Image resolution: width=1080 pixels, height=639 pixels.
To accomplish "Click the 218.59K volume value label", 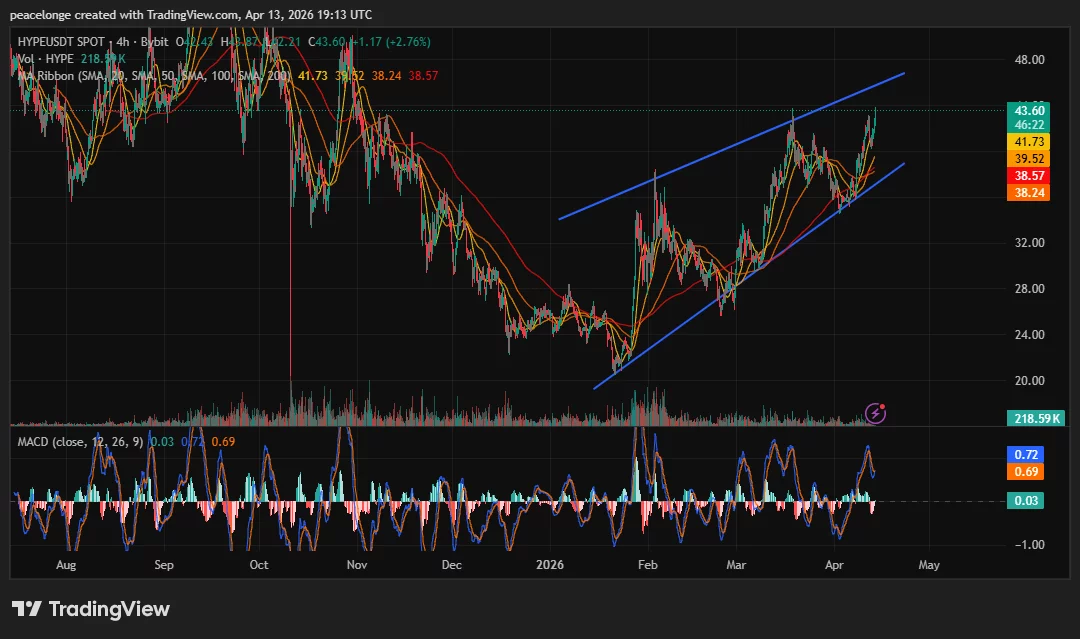I will [1035, 418].
